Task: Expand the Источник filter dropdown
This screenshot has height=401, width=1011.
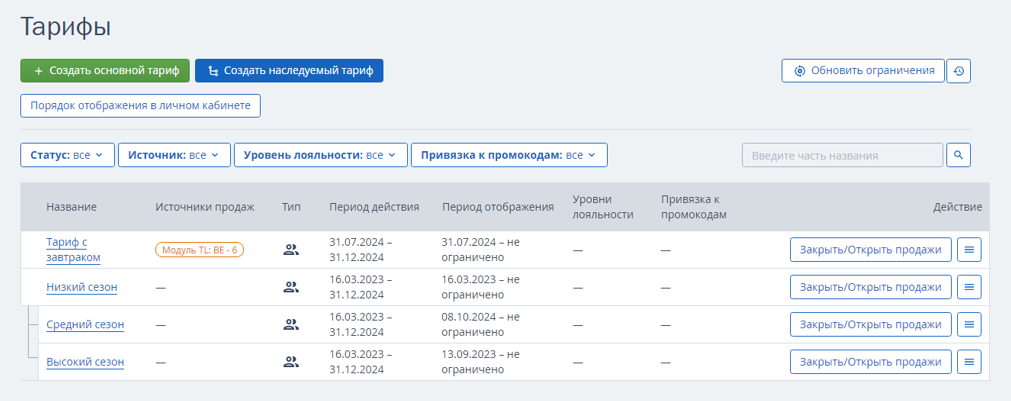Action: click(174, 155)
